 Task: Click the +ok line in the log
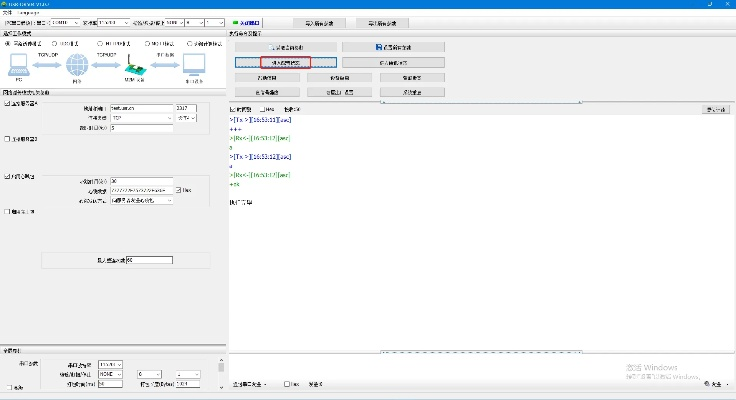(x=235, y=185)
